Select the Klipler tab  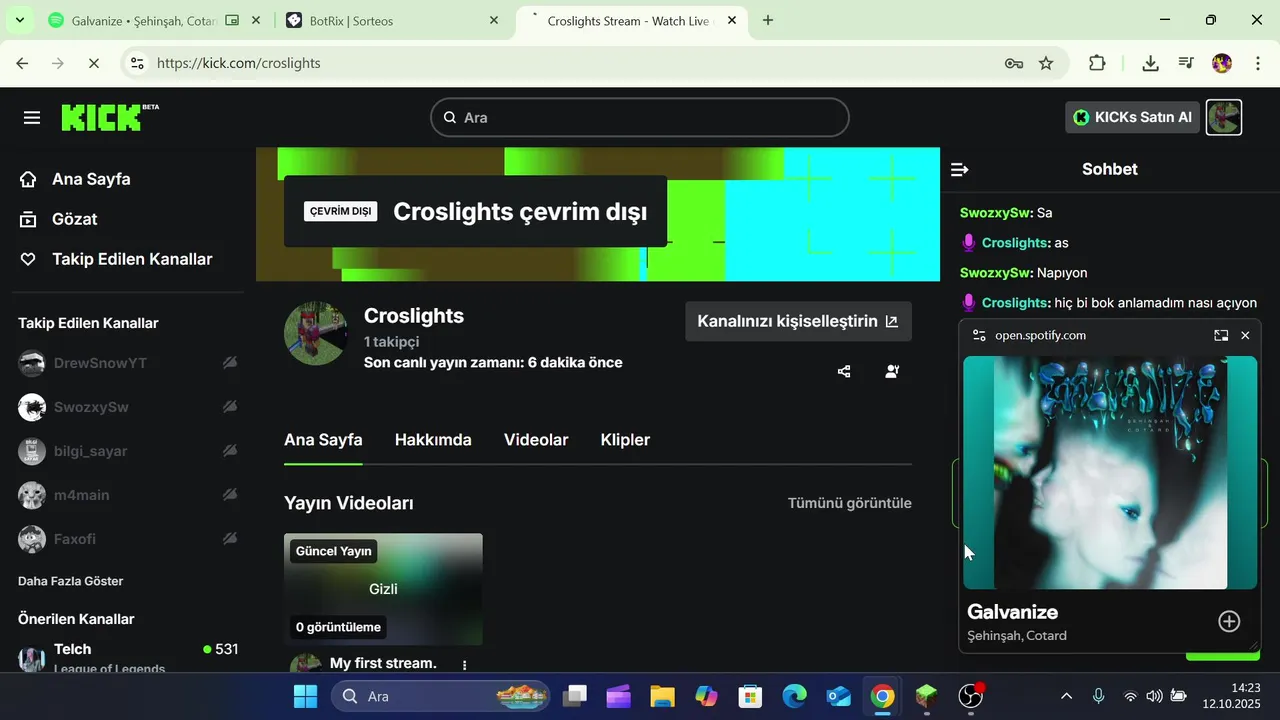pyautogui.click(x=625, y=440)
